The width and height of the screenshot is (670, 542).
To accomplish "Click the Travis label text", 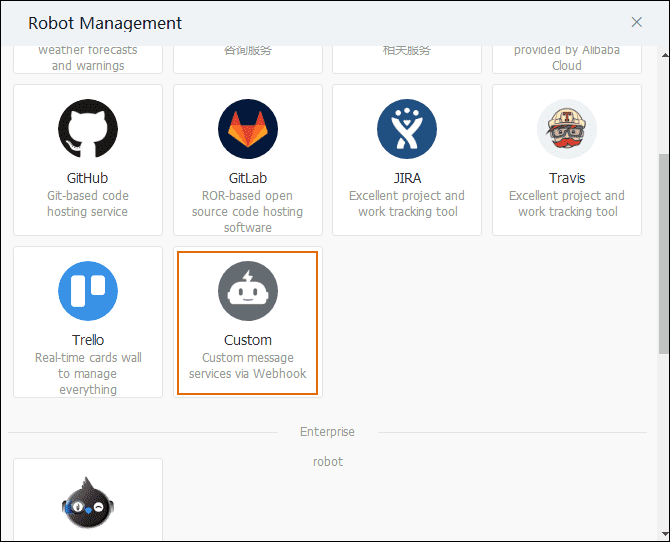I will (567, 178).
